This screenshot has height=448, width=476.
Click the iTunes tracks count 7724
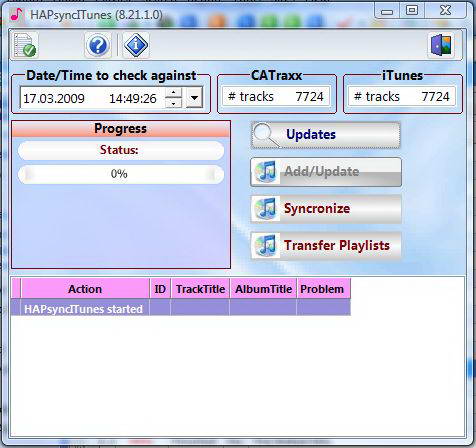(x=435, y=97)
